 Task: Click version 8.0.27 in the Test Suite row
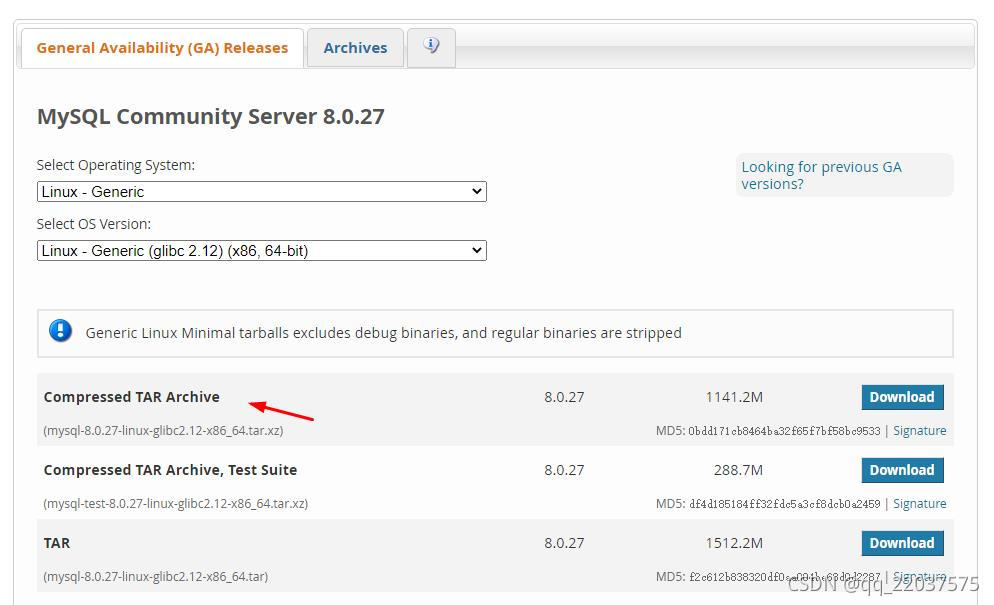564,470
